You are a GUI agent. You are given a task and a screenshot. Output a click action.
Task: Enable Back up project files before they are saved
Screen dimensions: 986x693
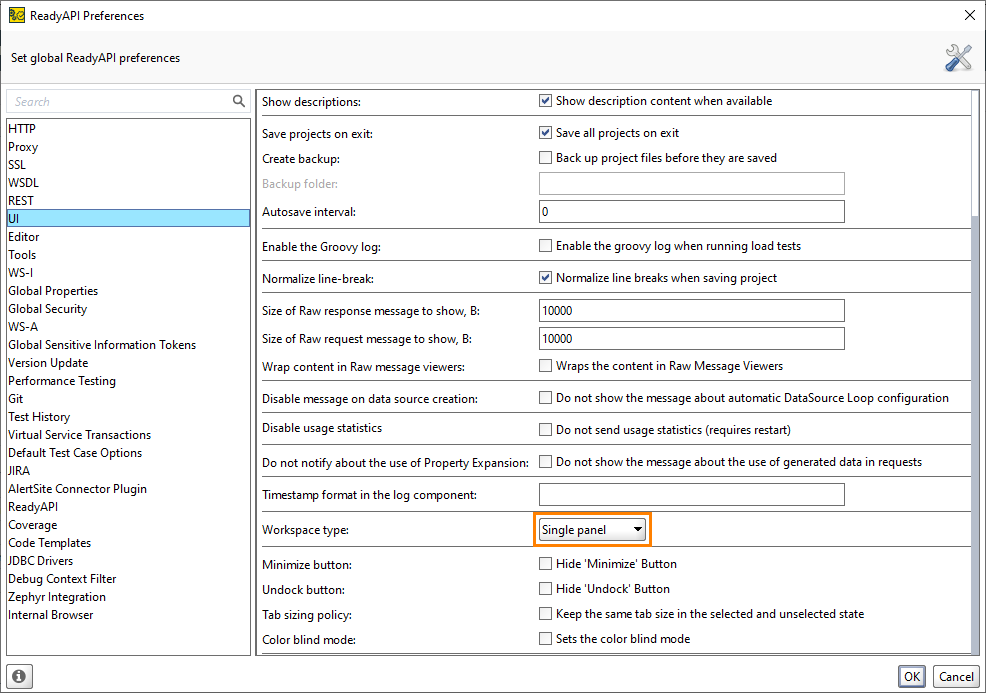point(546,156)
